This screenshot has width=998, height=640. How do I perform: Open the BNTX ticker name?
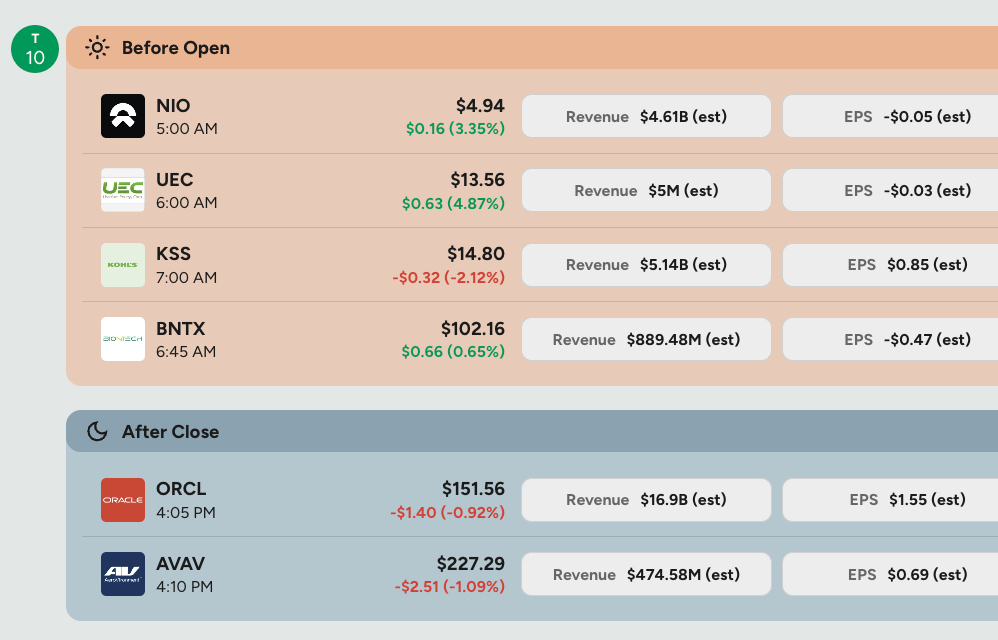pyautogui.click(x=181, y=329)
